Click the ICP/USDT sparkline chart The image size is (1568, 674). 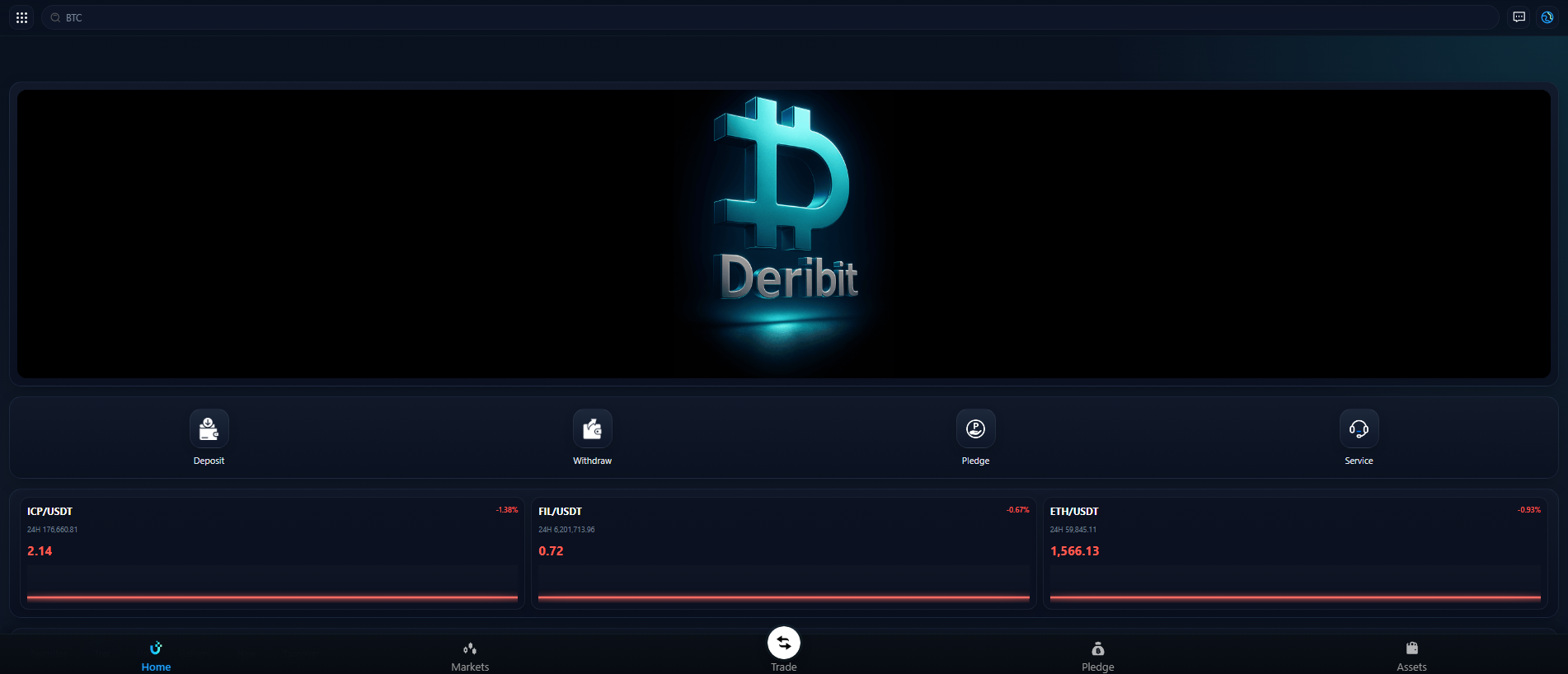[272, 584]
